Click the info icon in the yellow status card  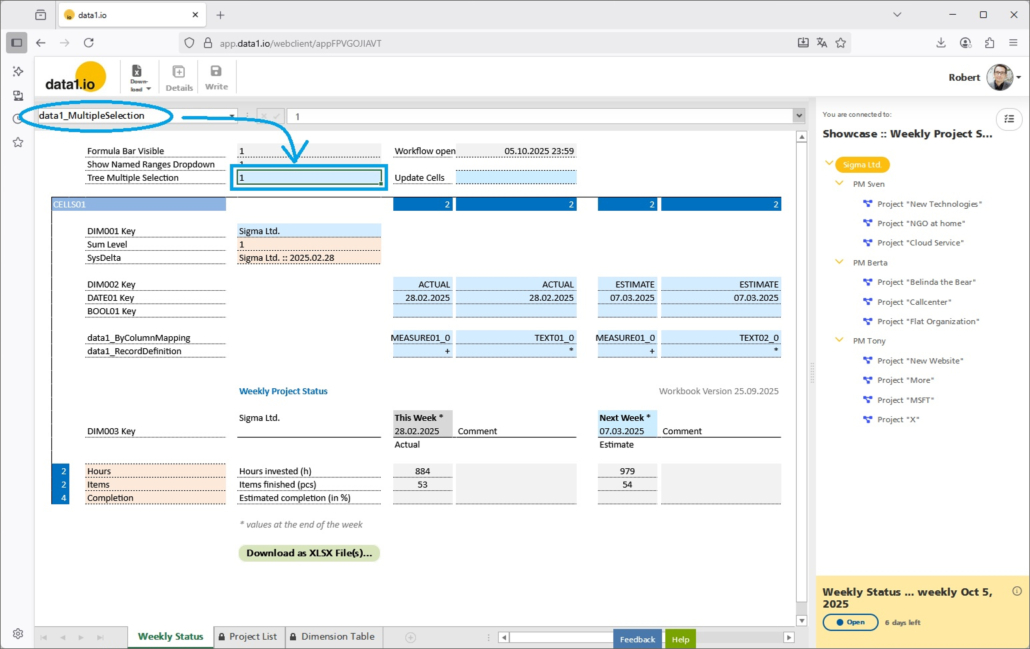(x=1017, y=591)
